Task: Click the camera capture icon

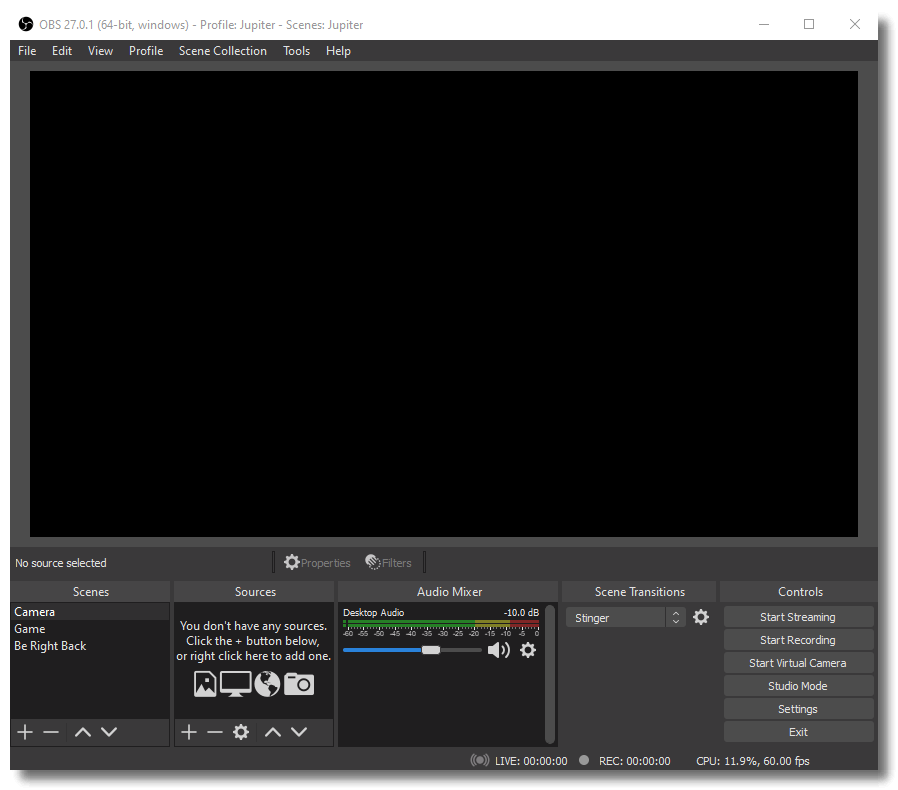Action: (299, 684)
